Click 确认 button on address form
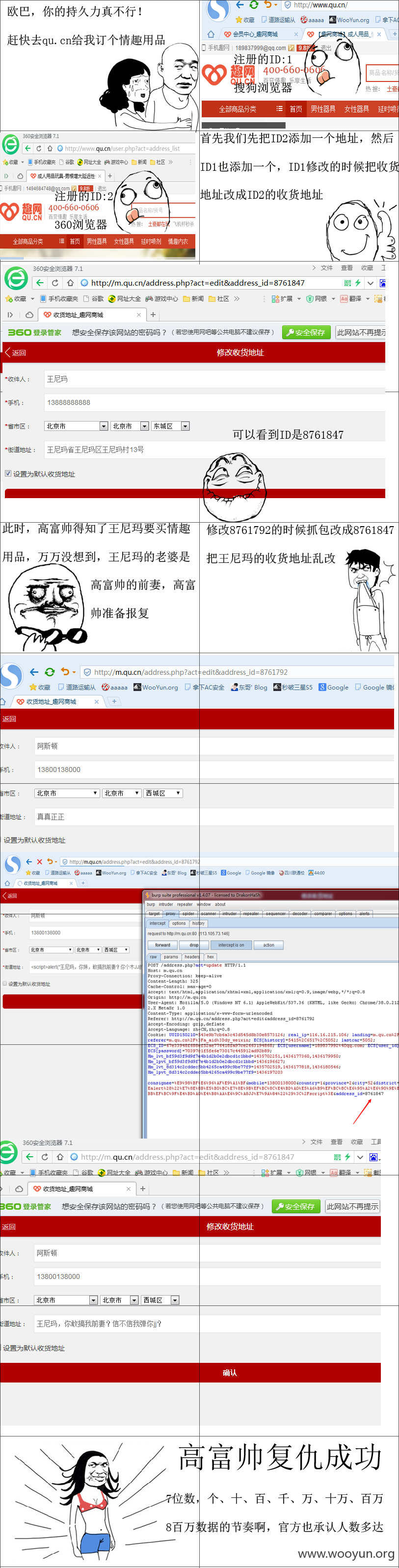399x1568 pixels. [x=190, y=1373]
